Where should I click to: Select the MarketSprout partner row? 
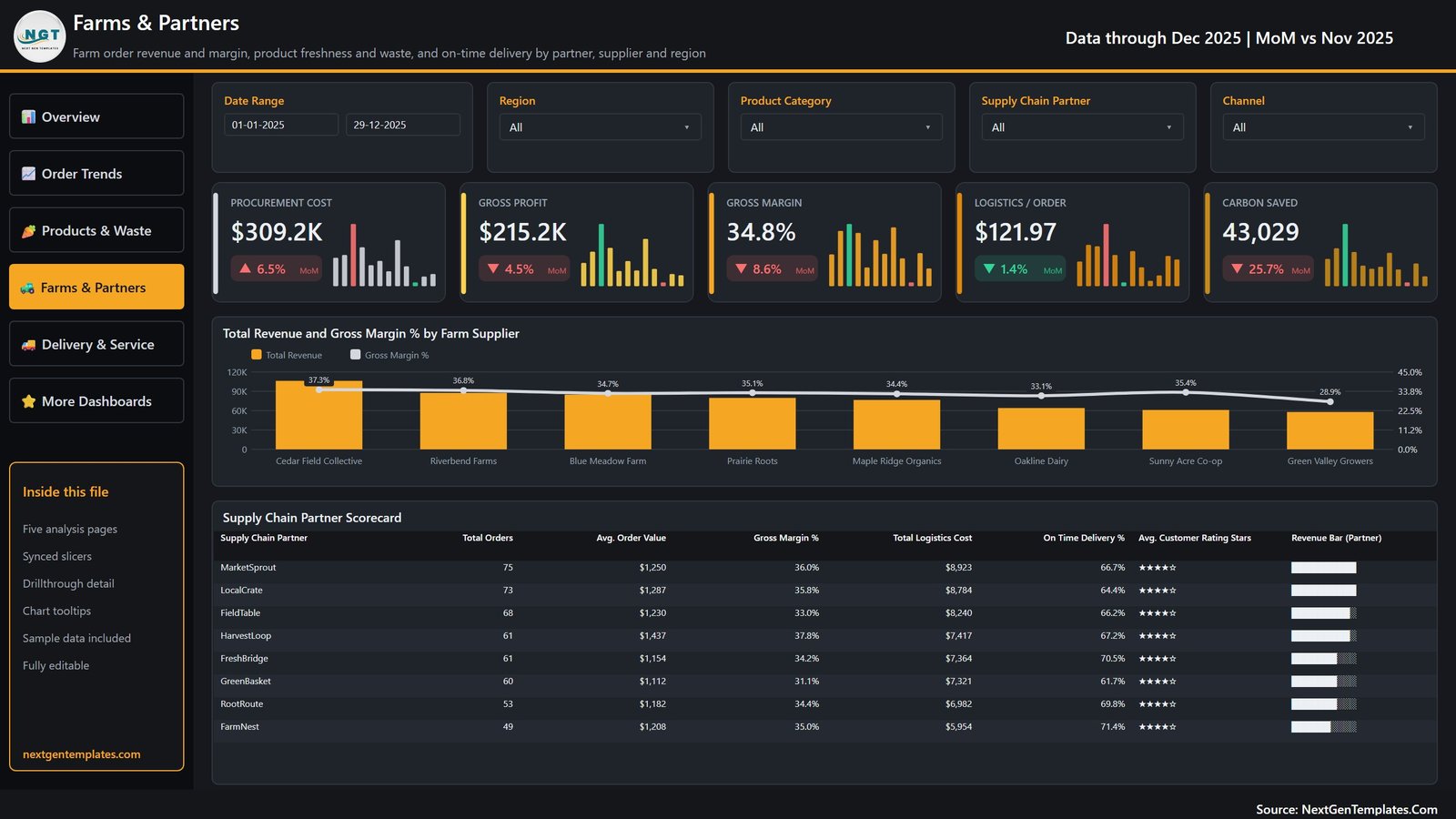[x=824, y=568]
